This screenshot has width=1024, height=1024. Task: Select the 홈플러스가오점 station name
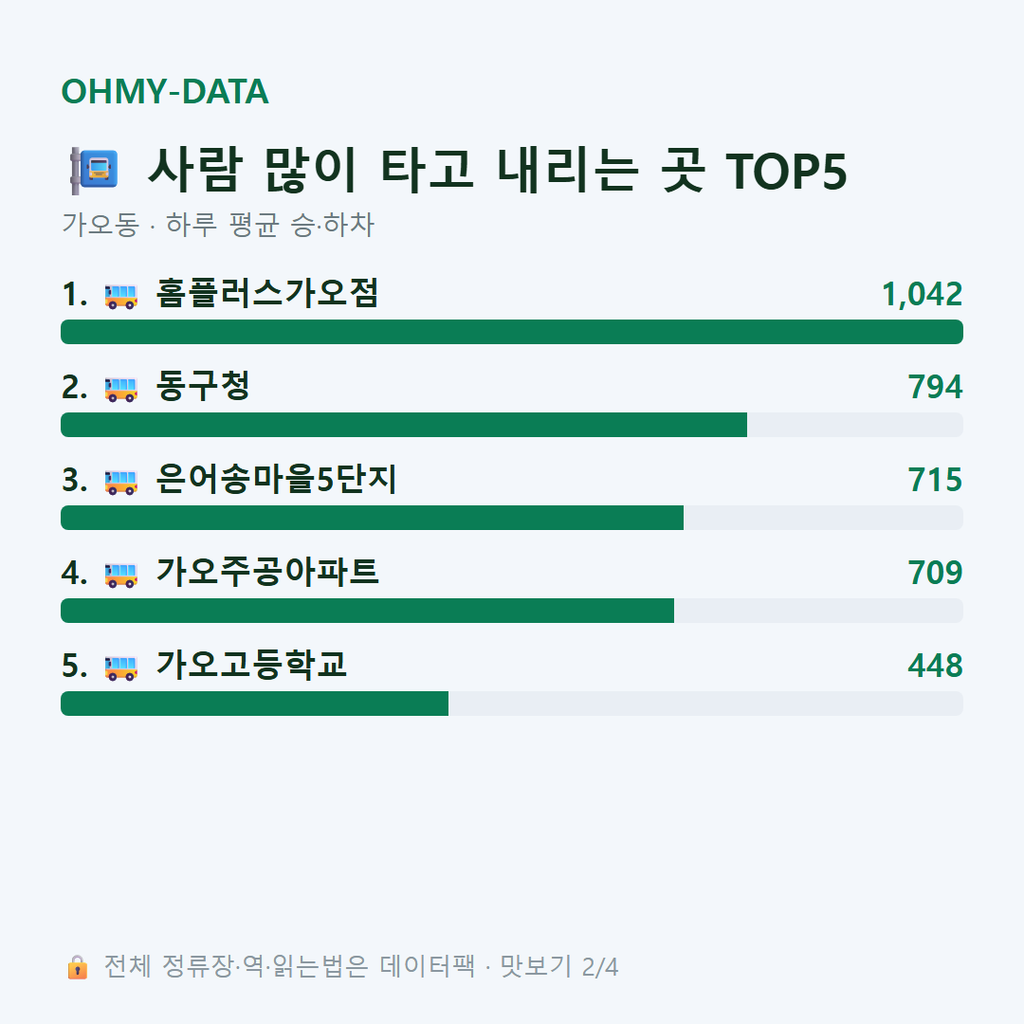coord(266,293)
